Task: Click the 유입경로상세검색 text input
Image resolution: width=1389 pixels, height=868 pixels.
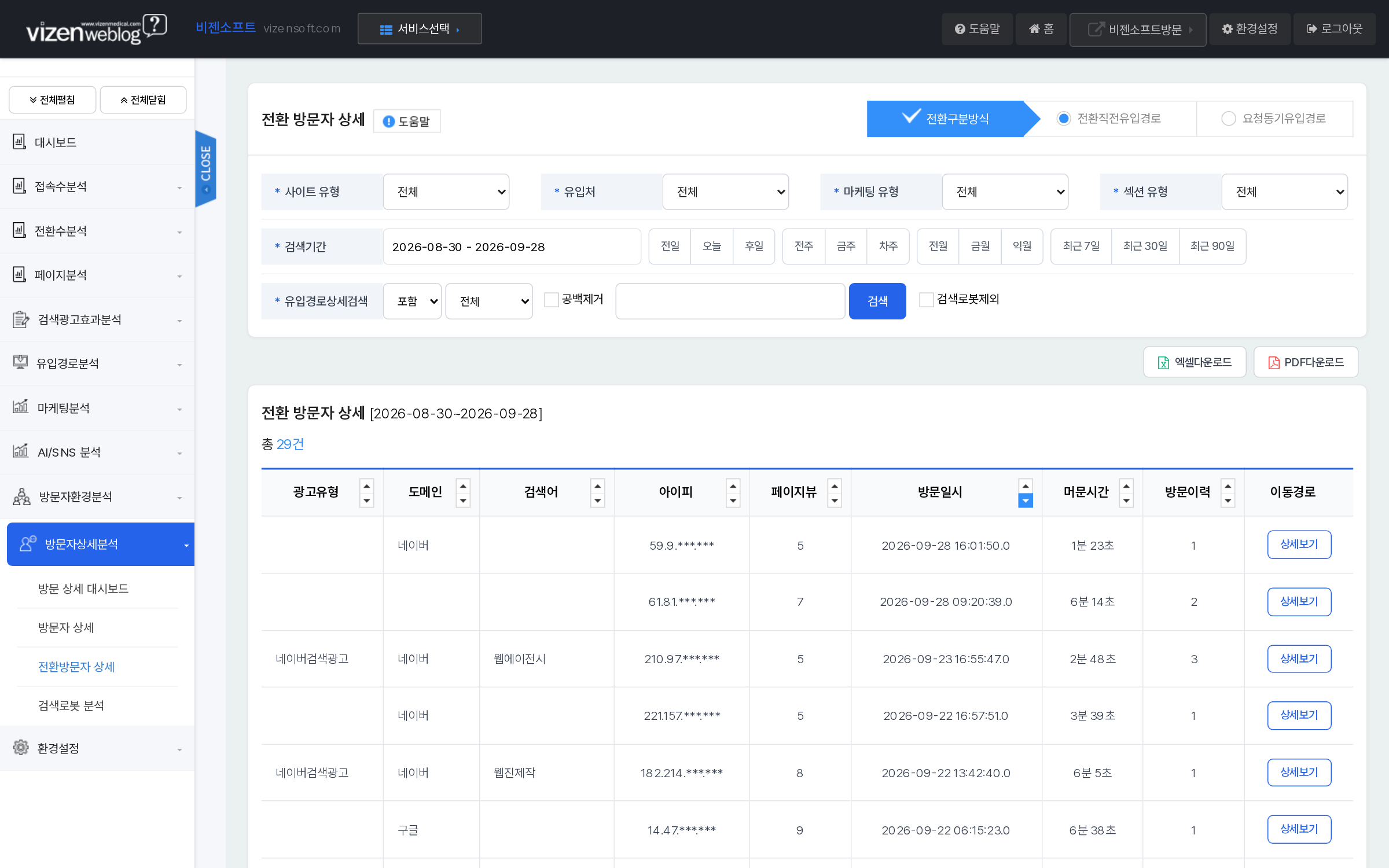Action: 730,301
